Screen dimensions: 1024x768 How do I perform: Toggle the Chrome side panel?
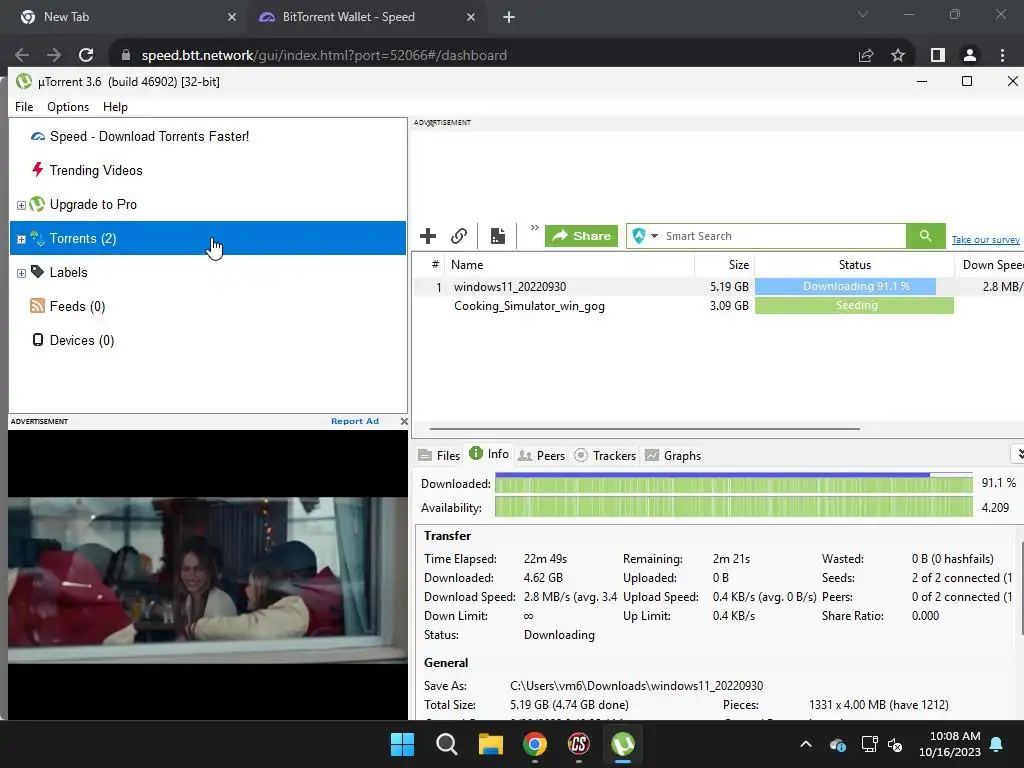[x=938, y=55]
